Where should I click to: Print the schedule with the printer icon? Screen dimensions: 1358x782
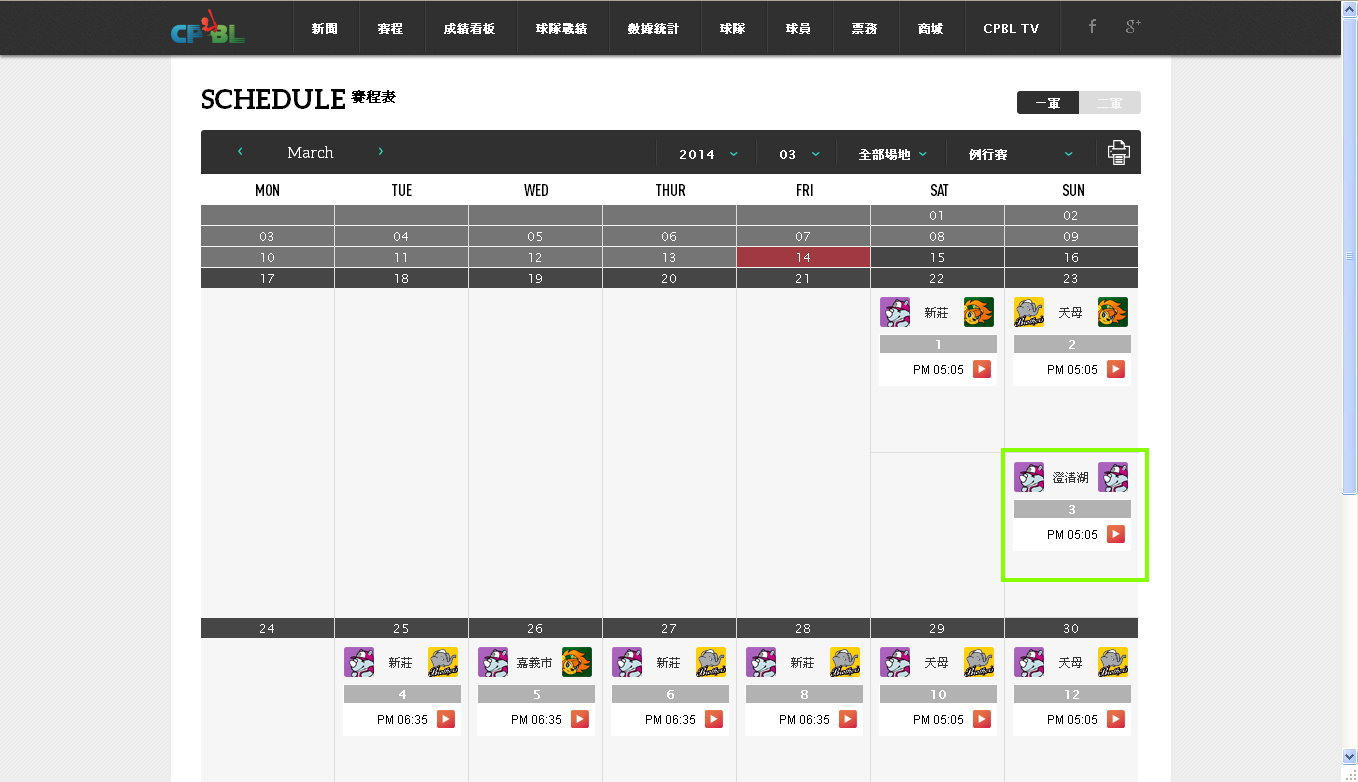coord(1118,153)
